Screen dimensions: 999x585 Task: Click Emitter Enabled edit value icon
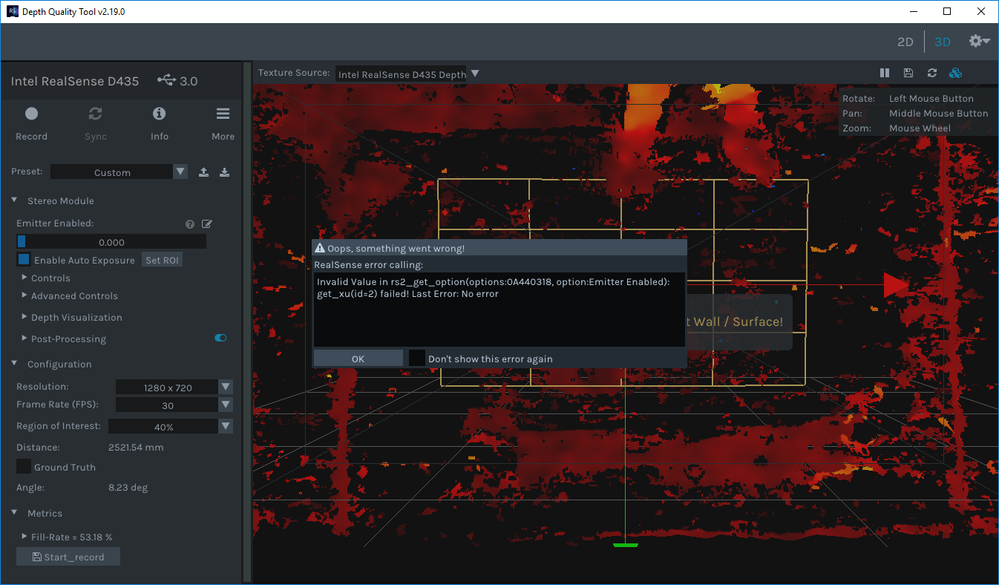[207, 224]
